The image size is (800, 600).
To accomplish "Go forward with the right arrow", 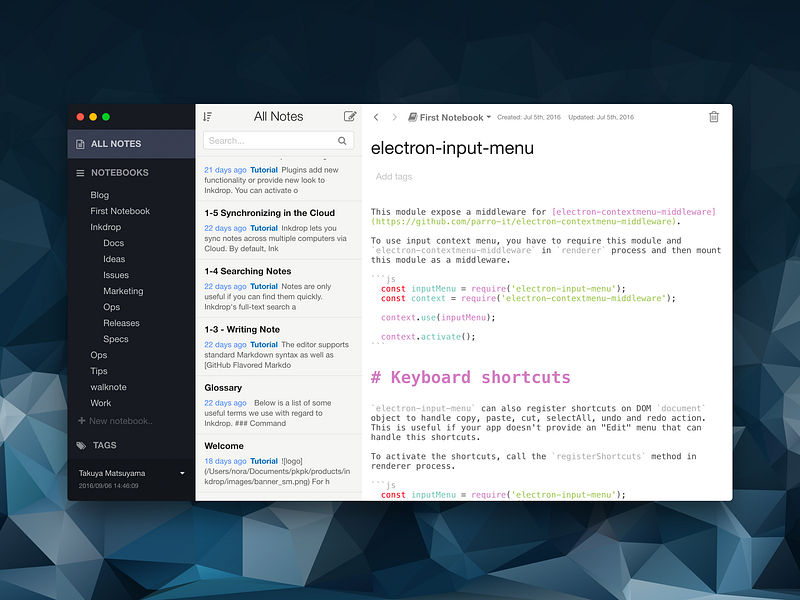I will tap(394, 117).
